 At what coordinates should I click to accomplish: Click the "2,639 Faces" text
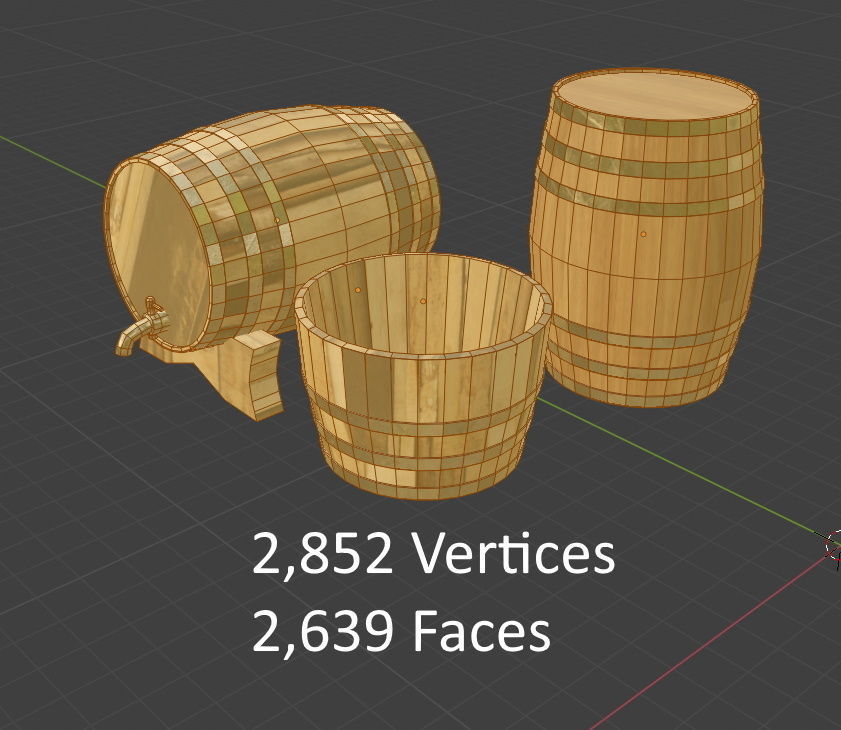point(401,631)
